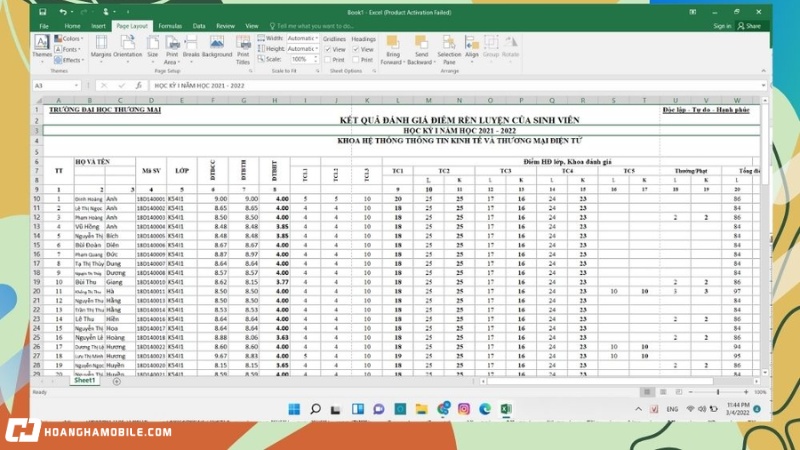Open the Page Setup dialog launcher
The height and width of the screenshot is (450, 800).
(251, 71)
